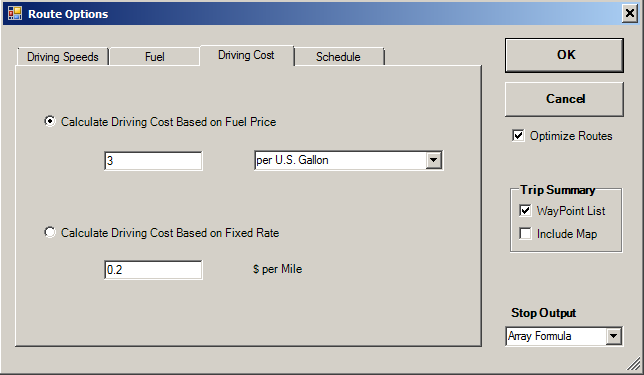Close the Route Options dialog
Image resolution: width=644 pixels, height=375 pixels.
point(630,14)
